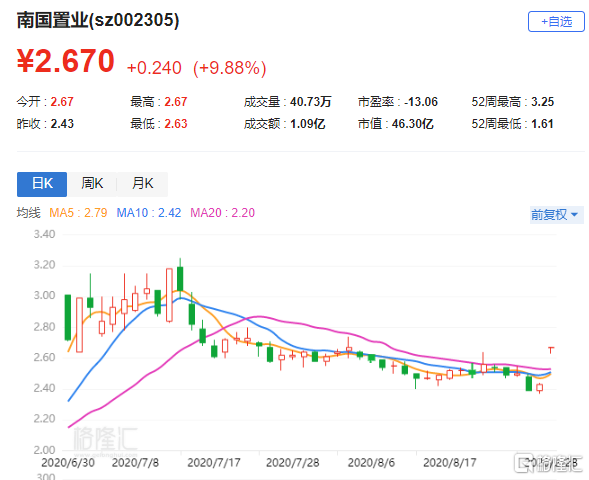The width and height of the screenshot is (589, 480).
Task: Switch to the 周K weekly chart tab
Action: click(x=92, y=184)
